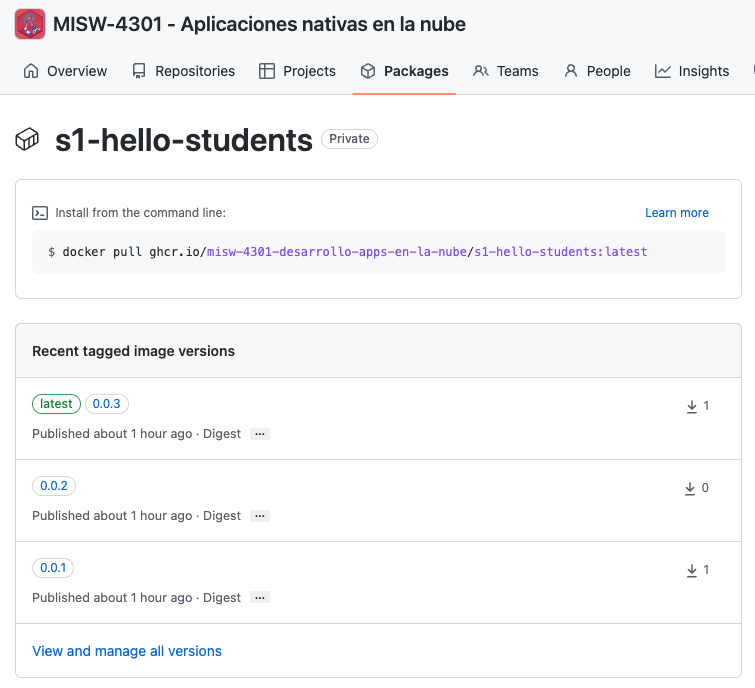Click the graph icon beside Insights
Image resolution: width=755 pixels, height=688 pixels.
pyautogui.click(x=663, y=71)
